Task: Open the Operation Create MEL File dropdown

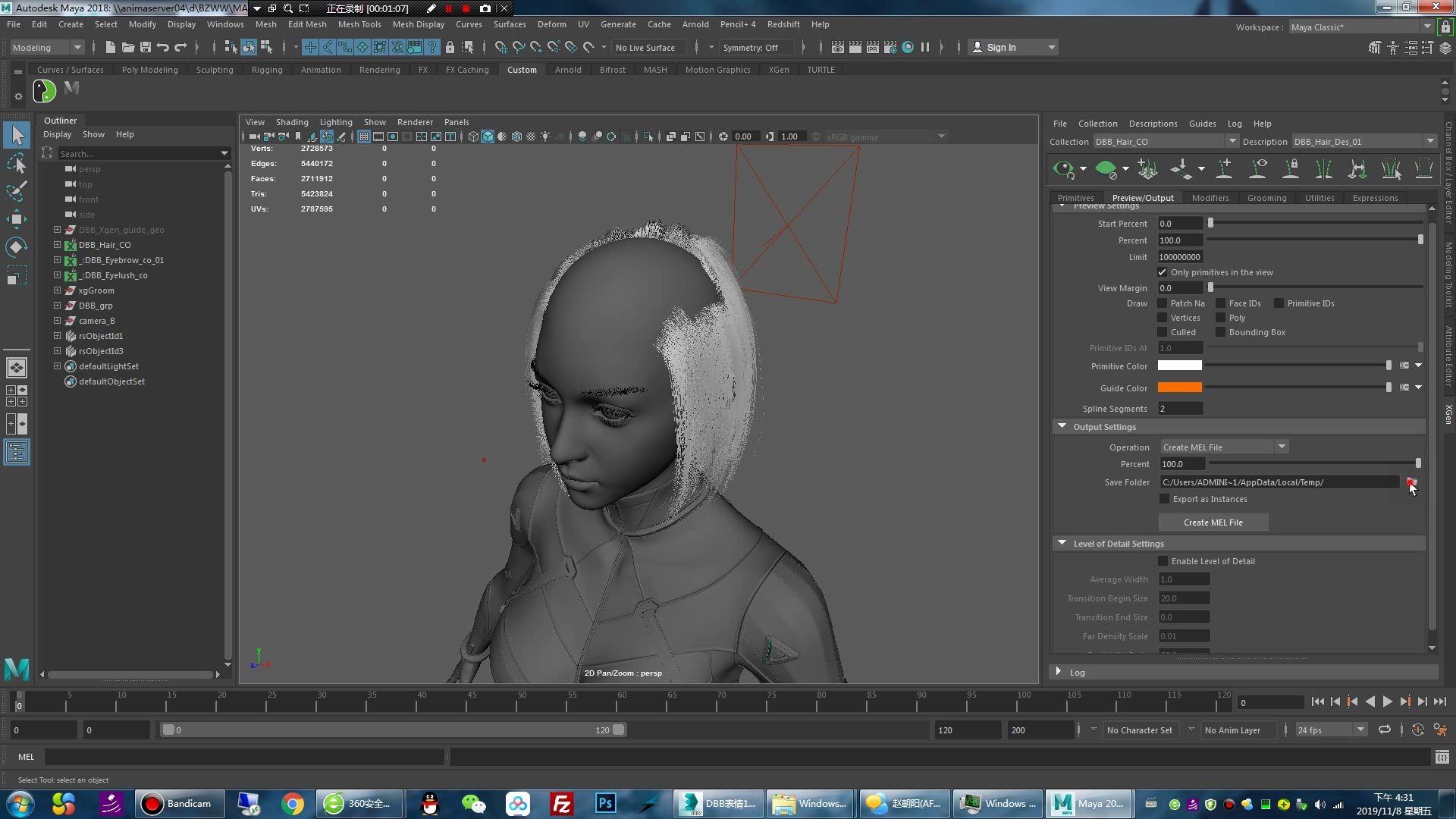Action: coord(1223,447)
